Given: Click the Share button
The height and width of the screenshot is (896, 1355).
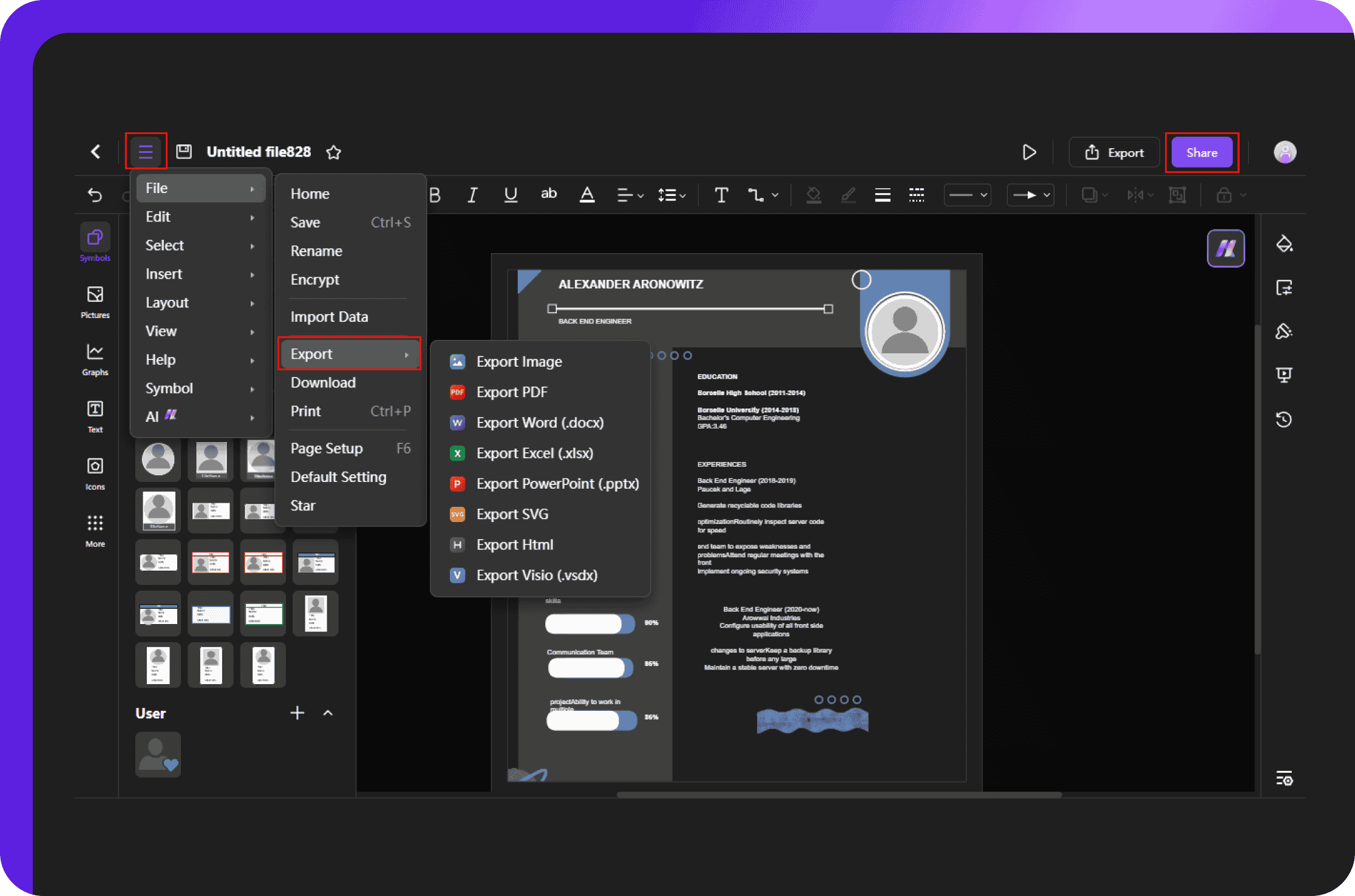Looking at the screenshot, I should coord(1201,151).
